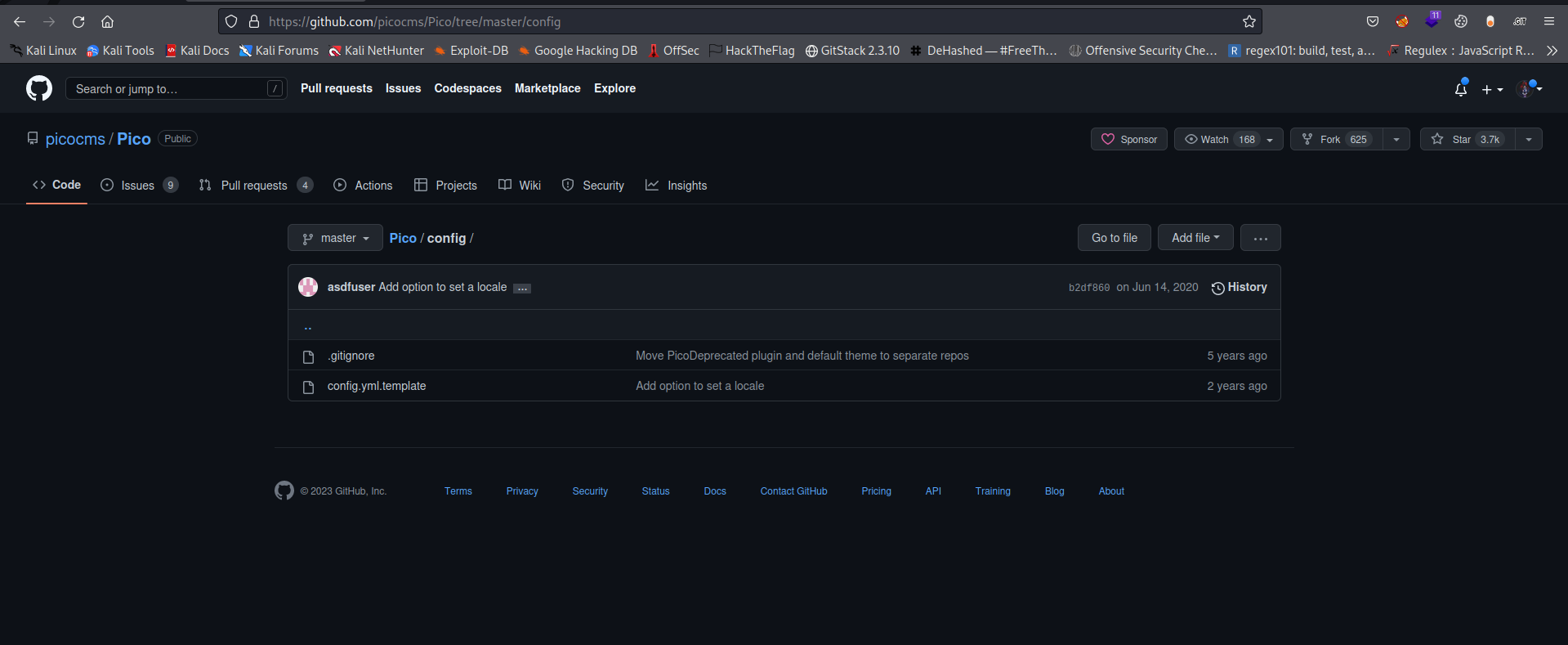
Task: Open the .gitignore file
Action: 351,356
